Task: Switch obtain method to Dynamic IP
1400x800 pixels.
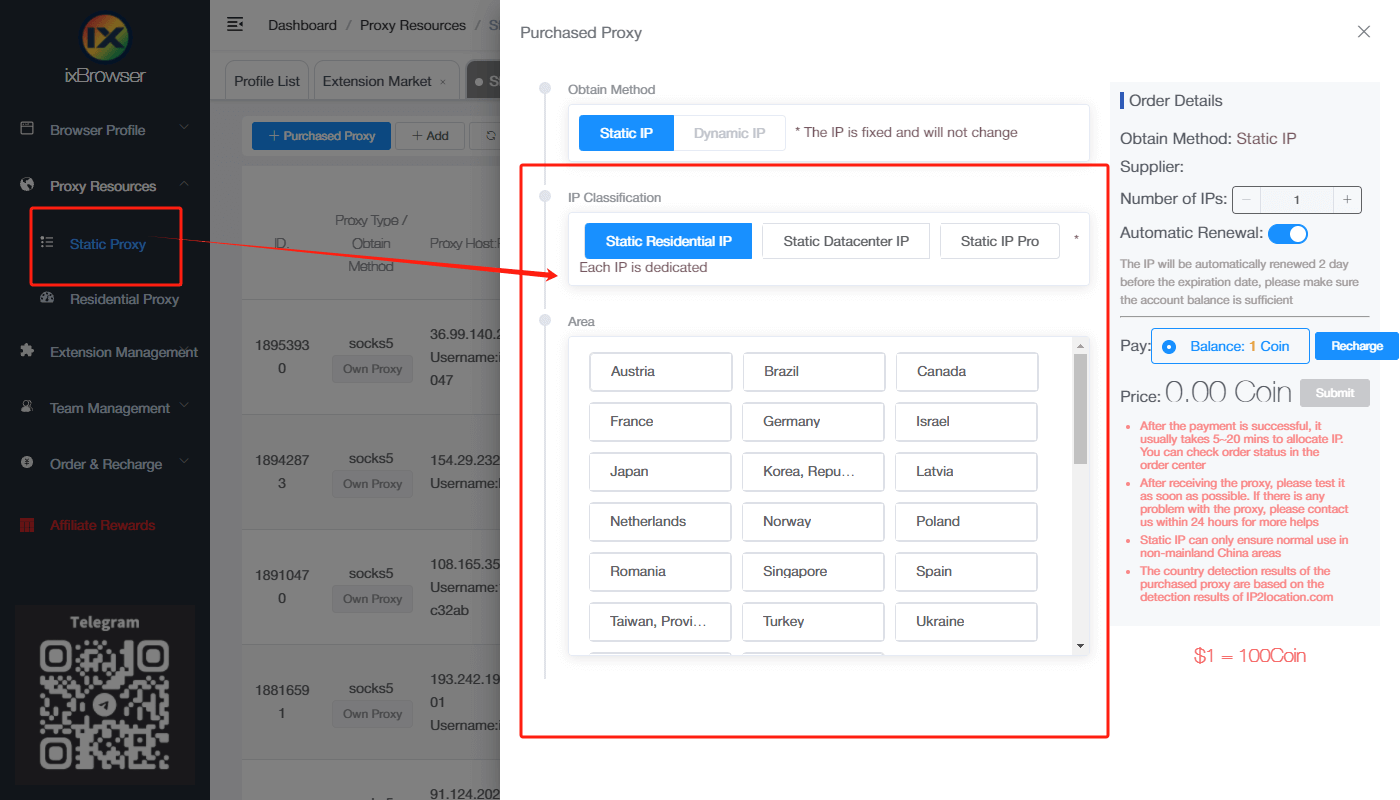Action: coord(729,131)
